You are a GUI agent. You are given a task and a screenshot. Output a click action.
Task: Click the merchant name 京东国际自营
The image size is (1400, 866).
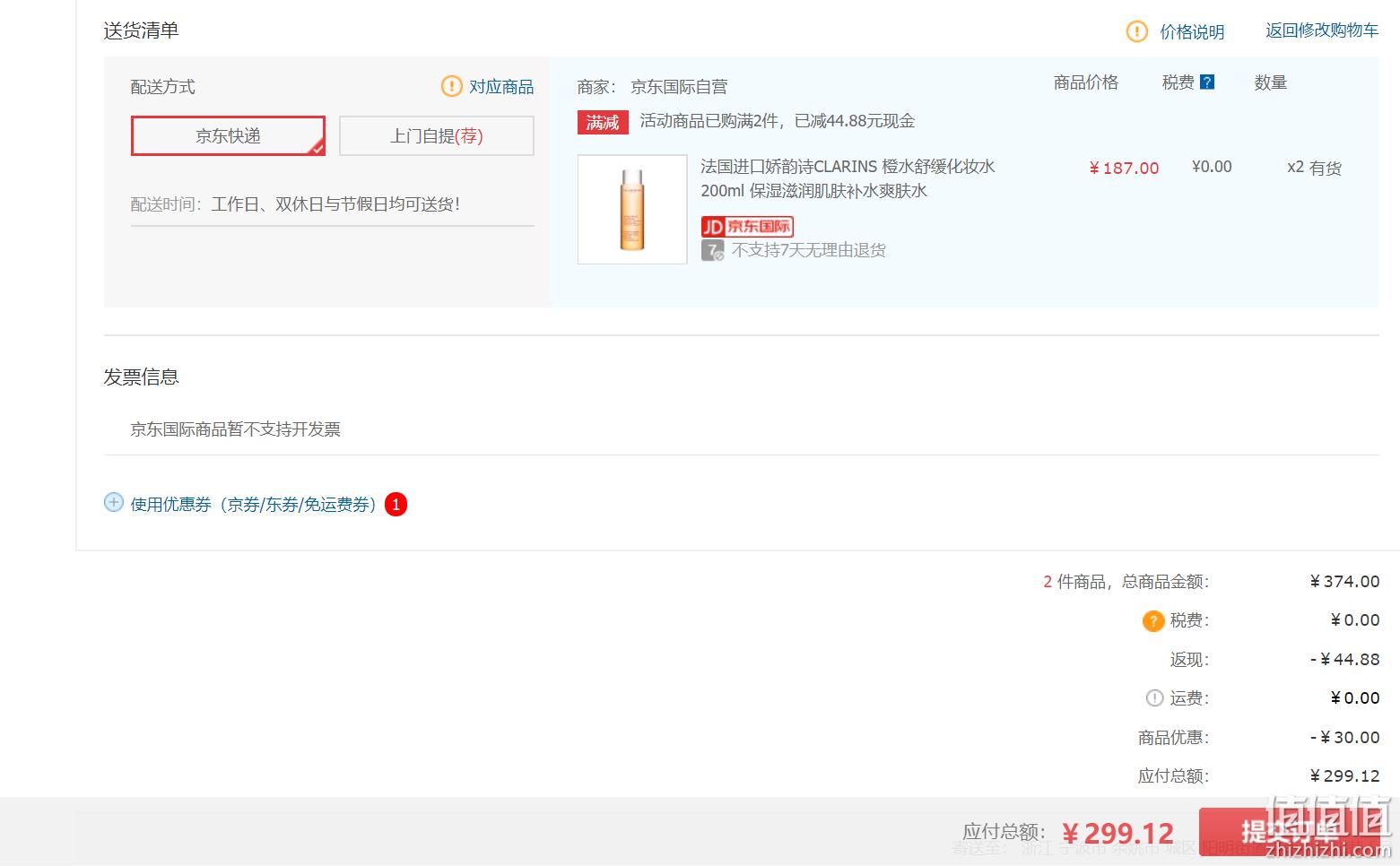pyautogui.click(x=679, y=87)
